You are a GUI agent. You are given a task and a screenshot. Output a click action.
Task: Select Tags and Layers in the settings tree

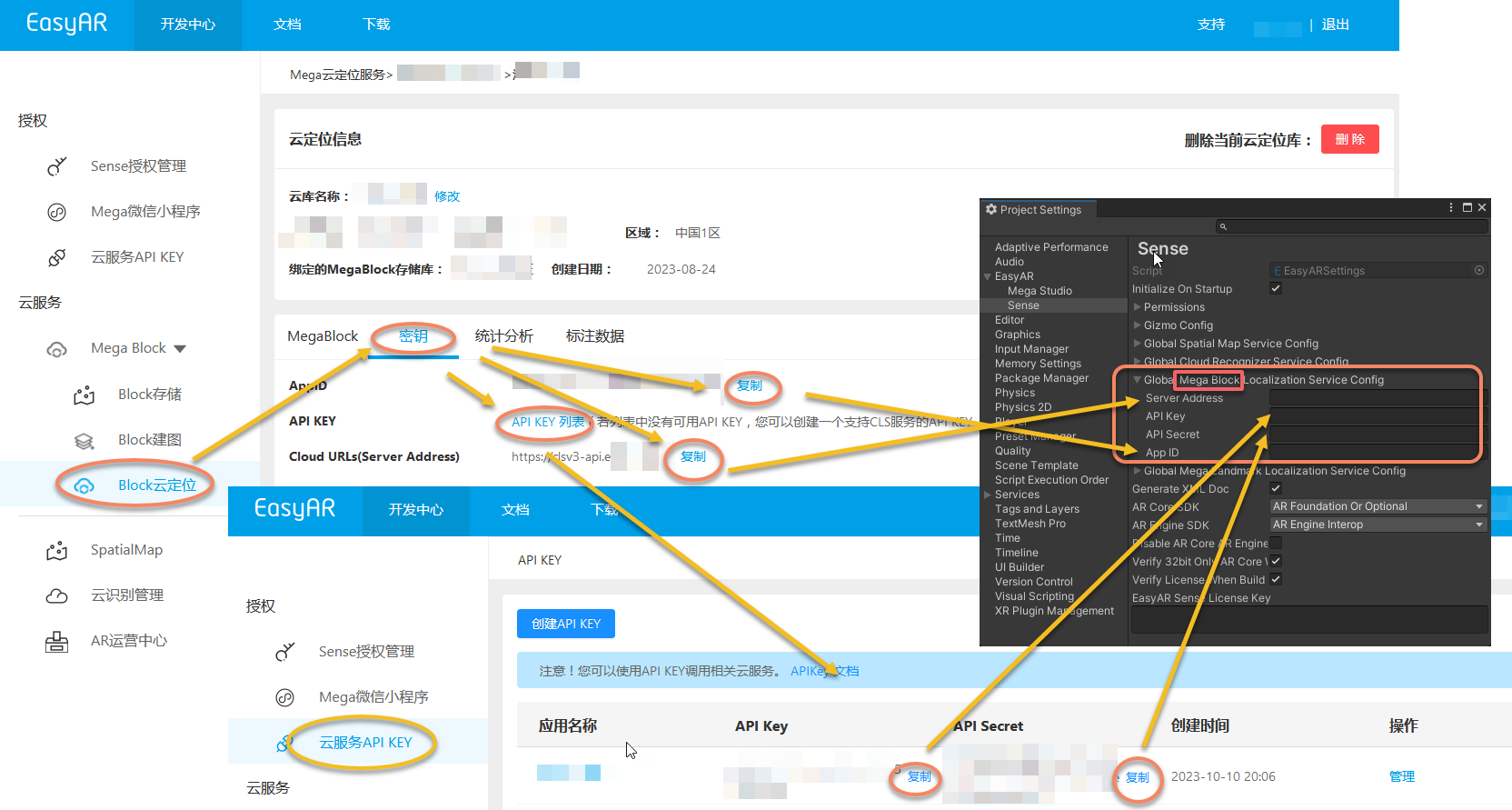click(1037, 509)
